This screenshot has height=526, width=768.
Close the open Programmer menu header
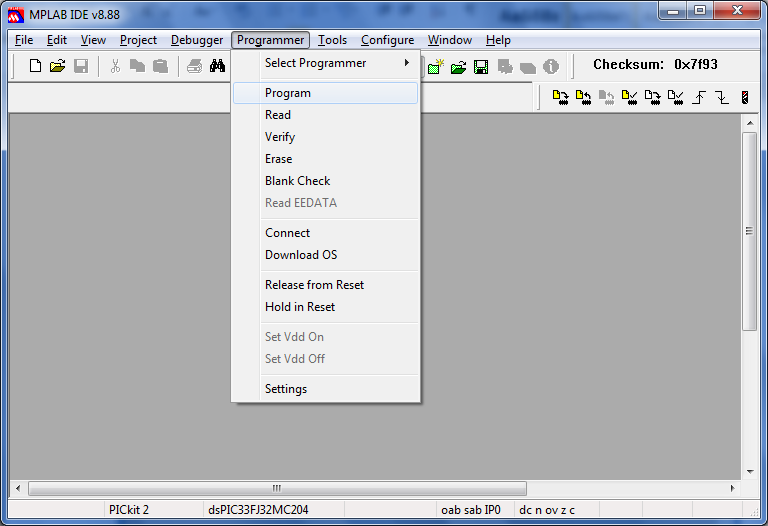(x=270, y=40)
